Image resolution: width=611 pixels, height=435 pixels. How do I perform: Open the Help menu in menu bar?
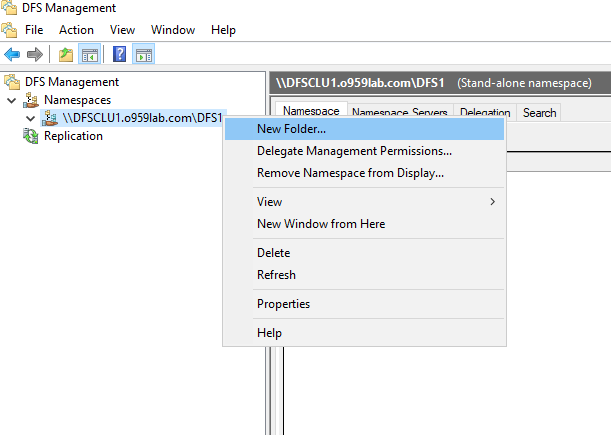coord(223,30)
